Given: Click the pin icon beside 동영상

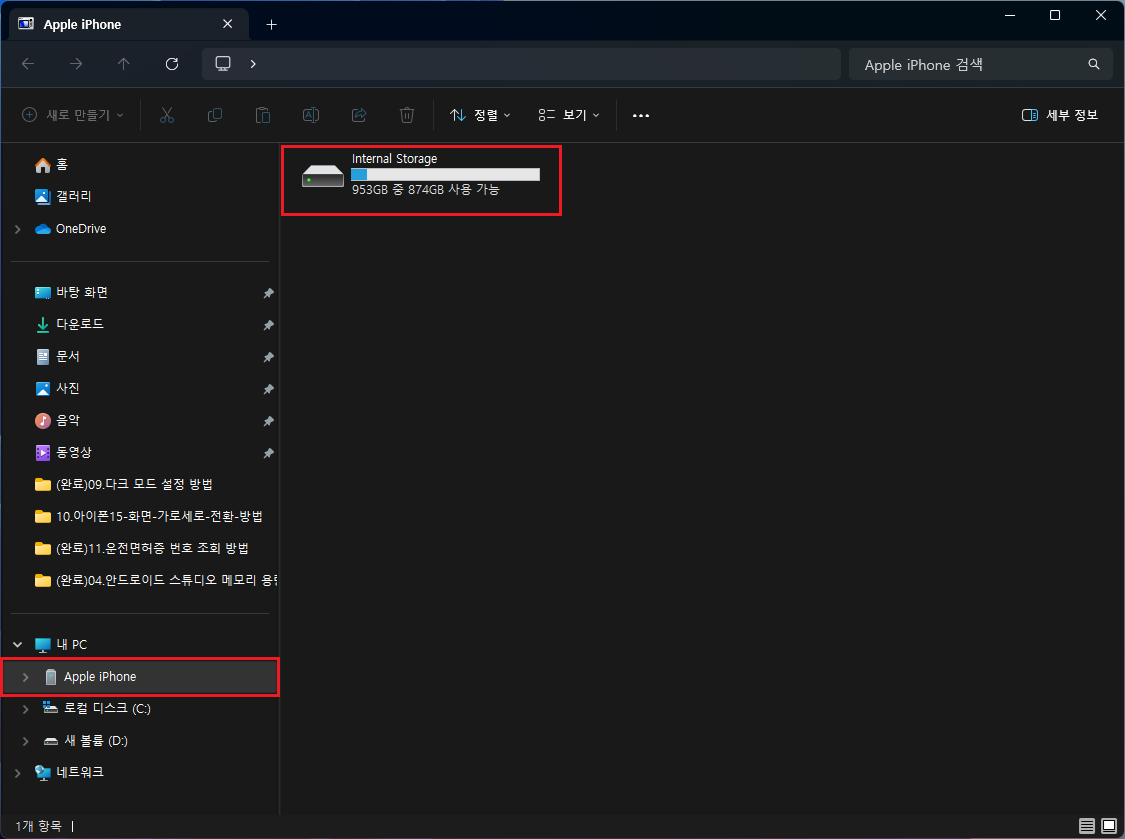Looking at the screenshot, I should pyautogui.click(x=268, y=453).
